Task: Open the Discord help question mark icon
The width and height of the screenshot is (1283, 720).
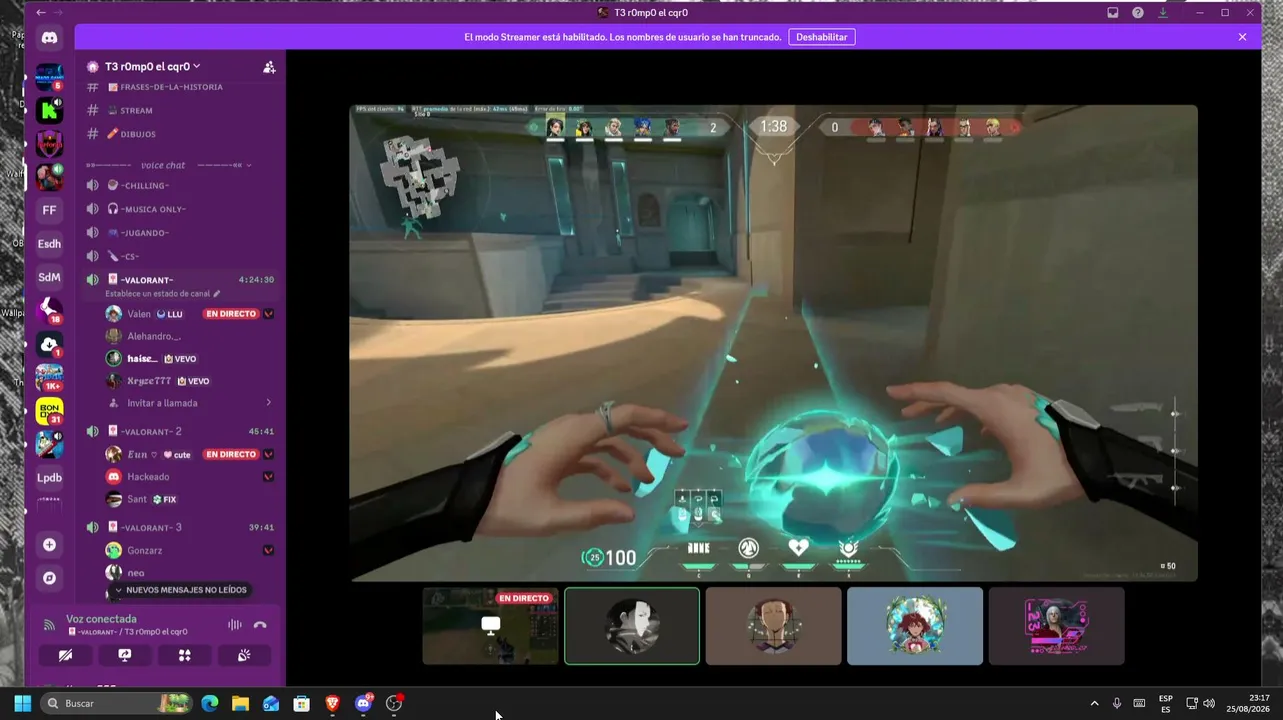Action: click(1138, 13)
